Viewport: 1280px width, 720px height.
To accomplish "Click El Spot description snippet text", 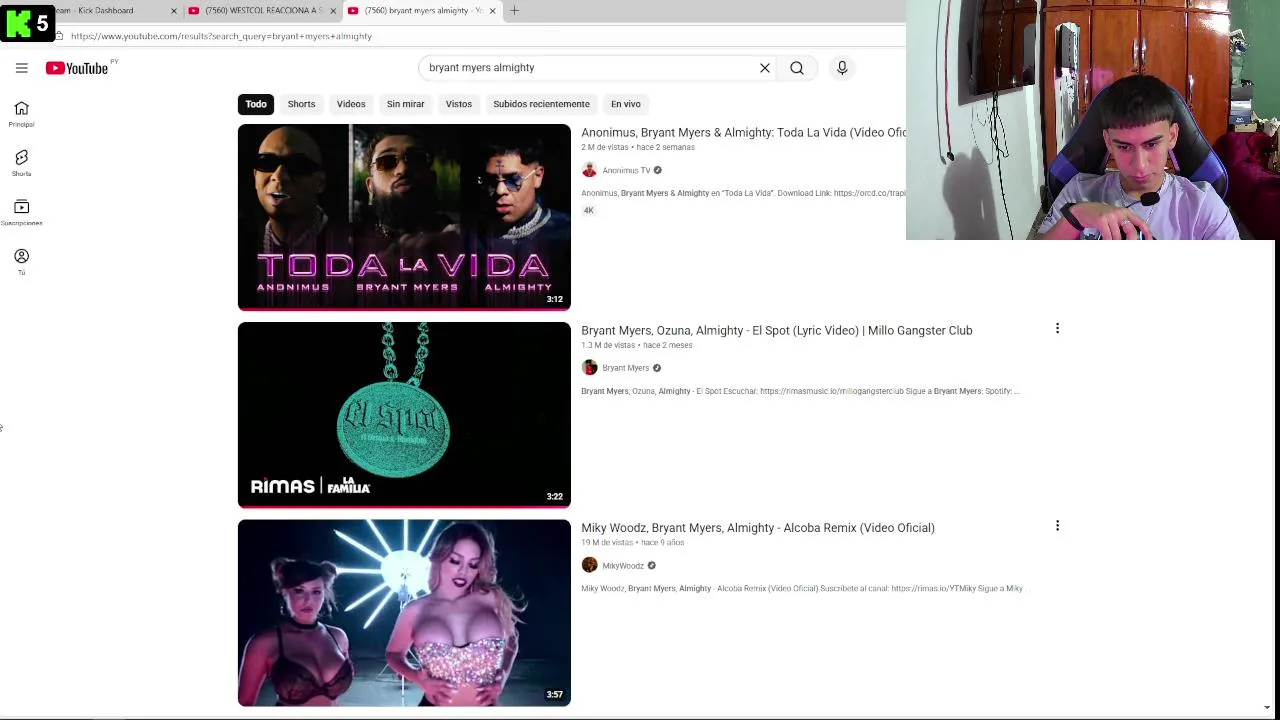I will click(x=800, y=391).
